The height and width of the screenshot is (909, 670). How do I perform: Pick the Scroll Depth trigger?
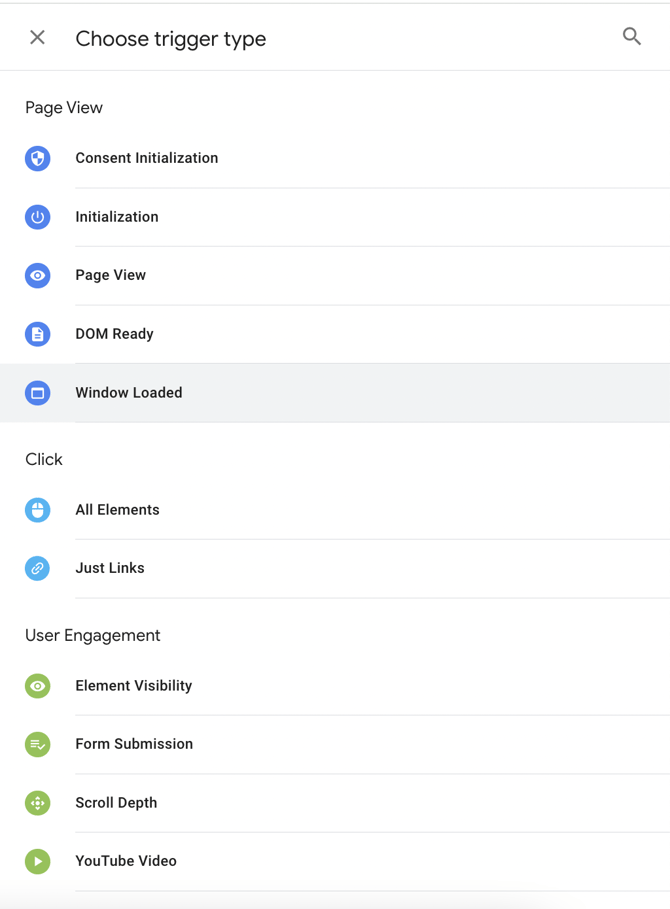tap(116, 803)
